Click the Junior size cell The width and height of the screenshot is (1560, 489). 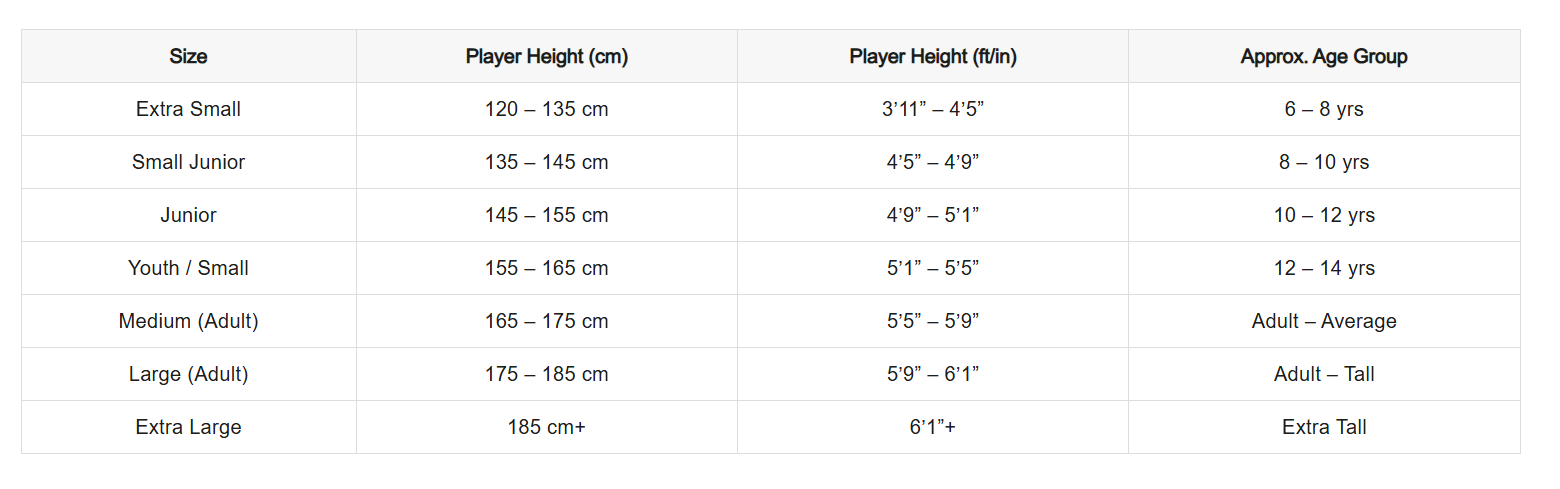tap(188, 215)
